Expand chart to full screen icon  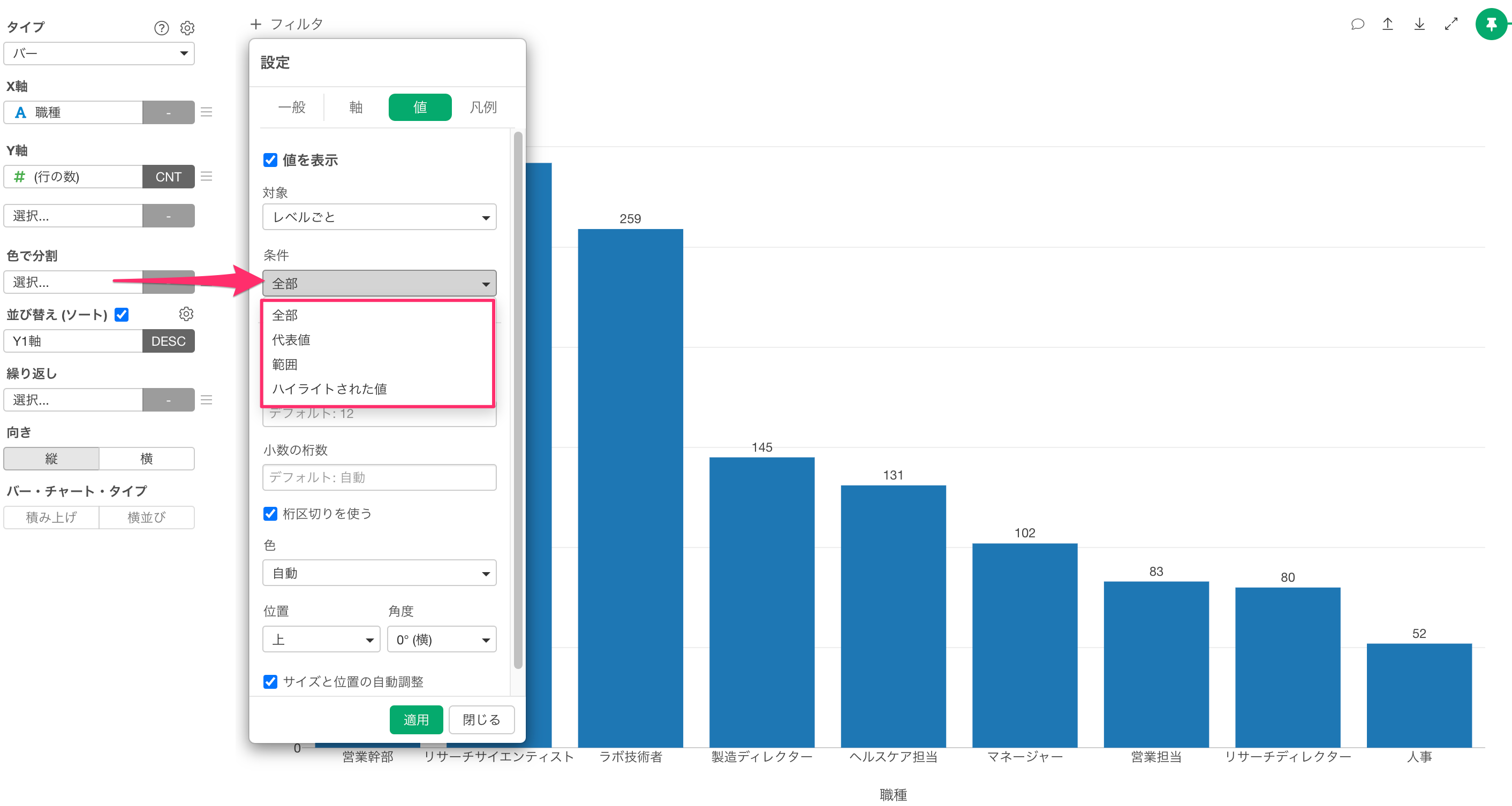coord(1451,24)
